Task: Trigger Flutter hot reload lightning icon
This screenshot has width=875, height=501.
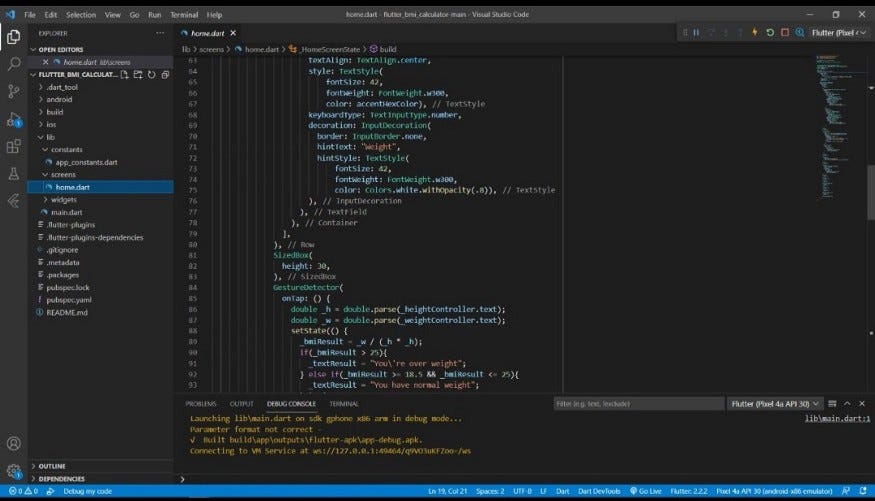Action: click(754, 33)
